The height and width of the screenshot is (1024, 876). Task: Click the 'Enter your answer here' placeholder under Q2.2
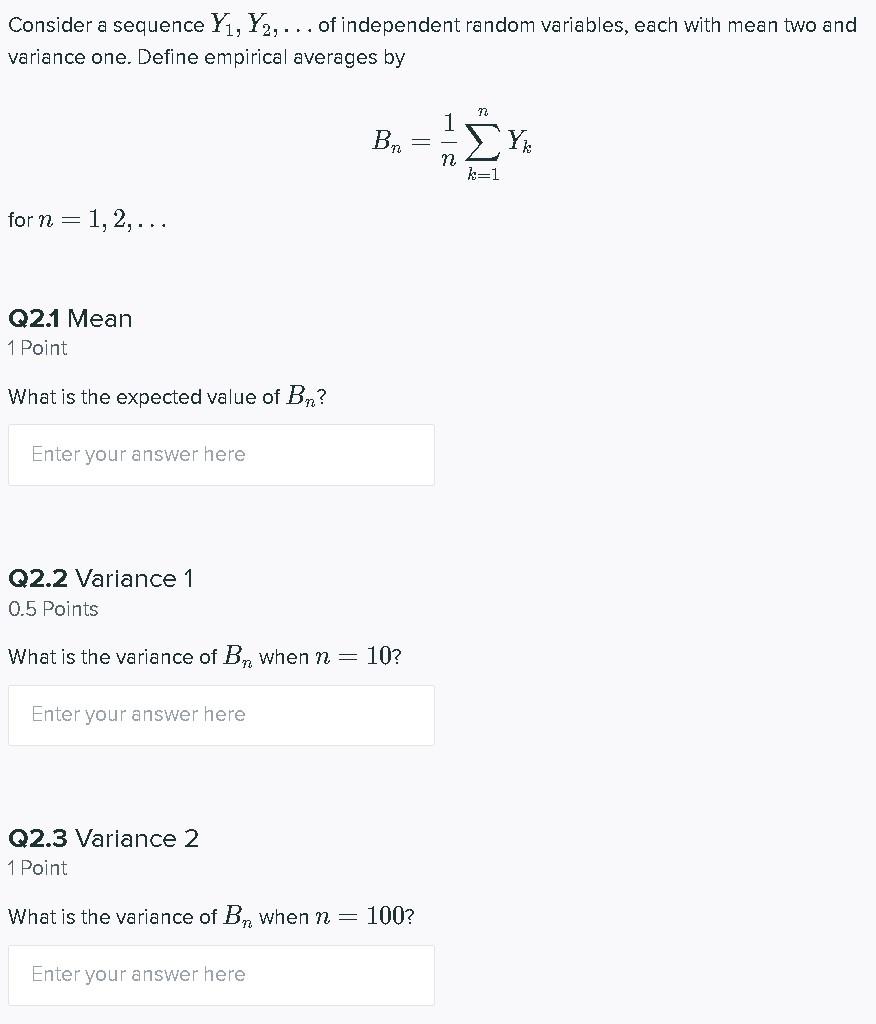(x=137, y=714)
